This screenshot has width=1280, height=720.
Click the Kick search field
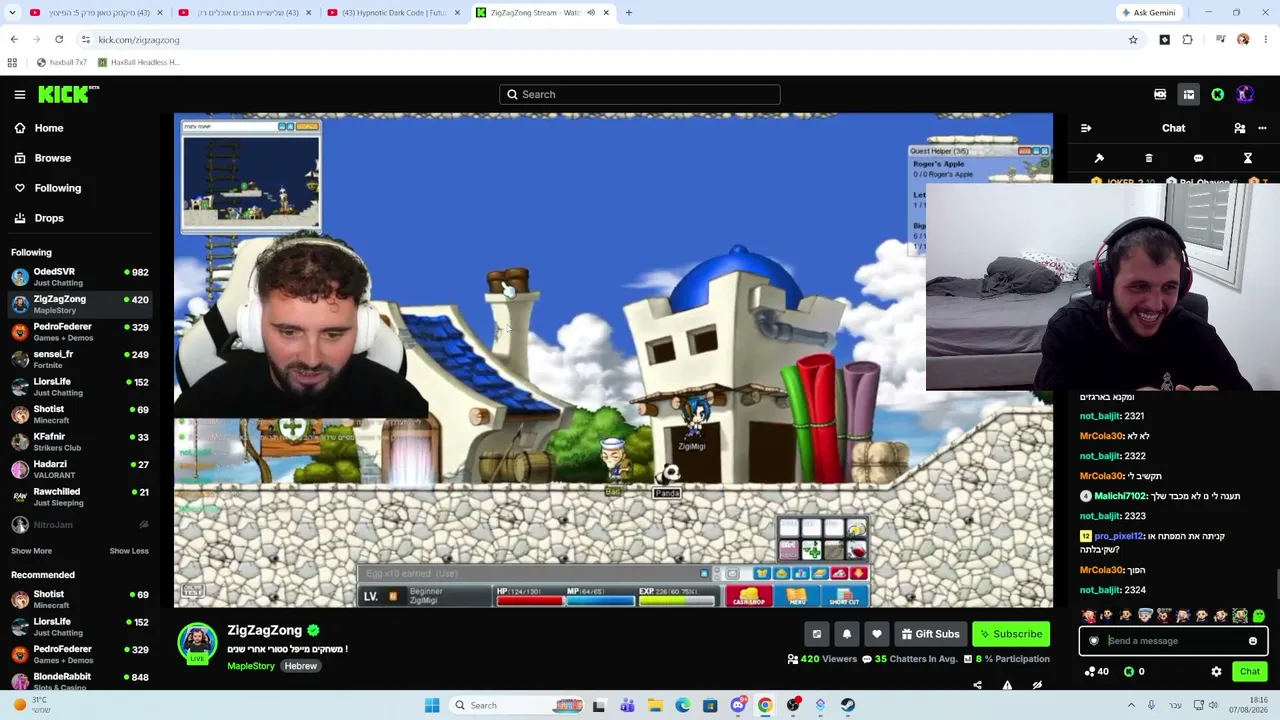pyautogui.click(x=640, y=94)
